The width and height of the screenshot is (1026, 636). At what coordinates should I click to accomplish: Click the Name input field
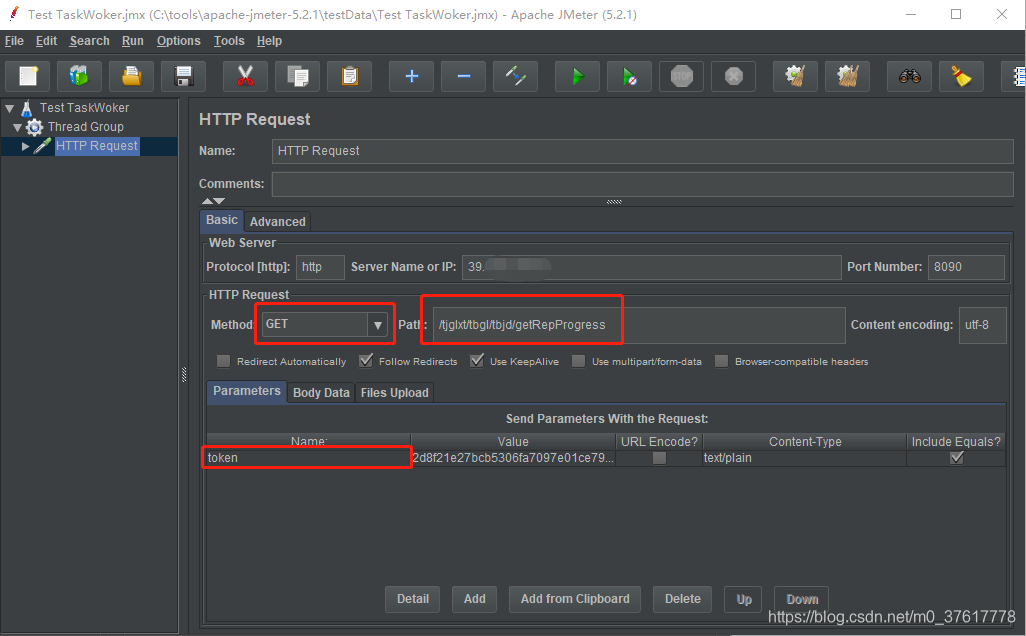point(643,151)
